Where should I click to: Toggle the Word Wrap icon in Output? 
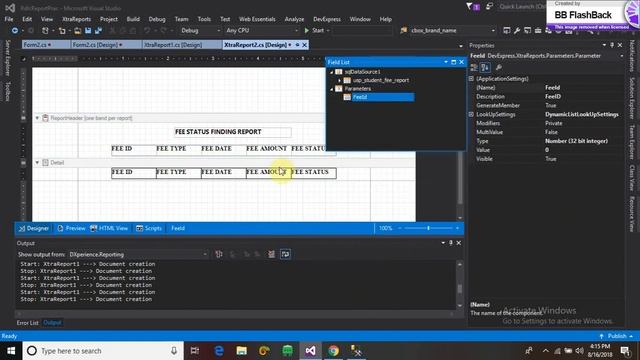coord(285,254)
